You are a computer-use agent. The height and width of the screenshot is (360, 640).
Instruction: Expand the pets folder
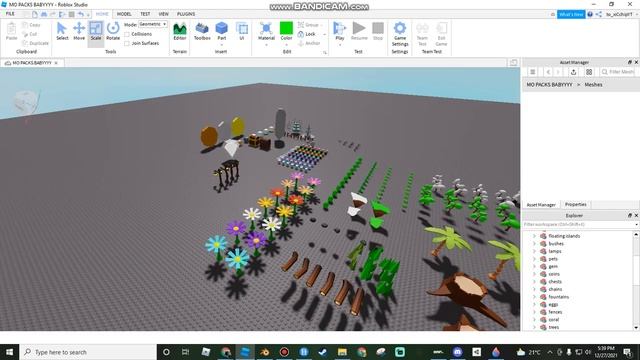coord(534,259)
